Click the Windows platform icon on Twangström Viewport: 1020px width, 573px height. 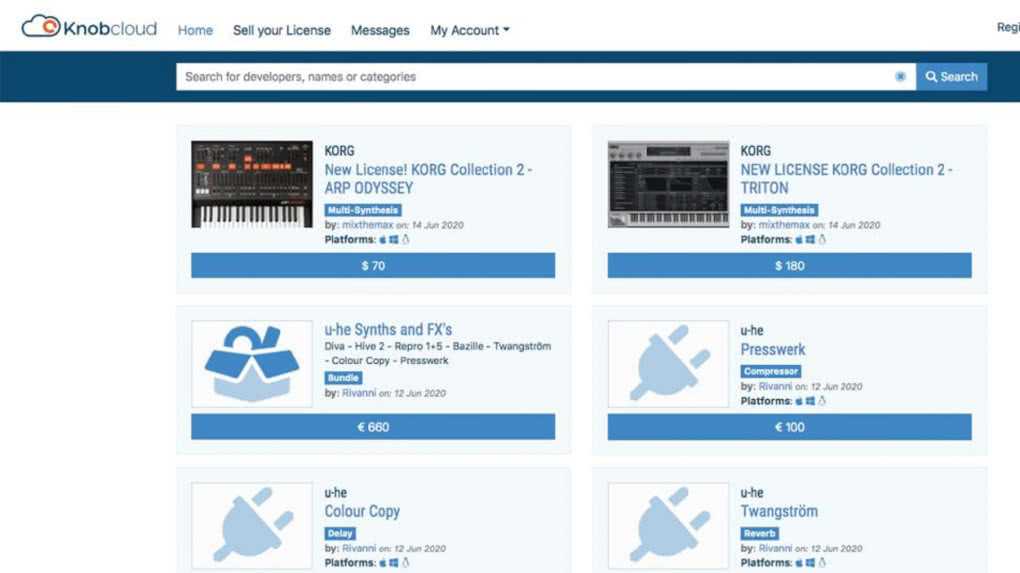coord(810,563)
